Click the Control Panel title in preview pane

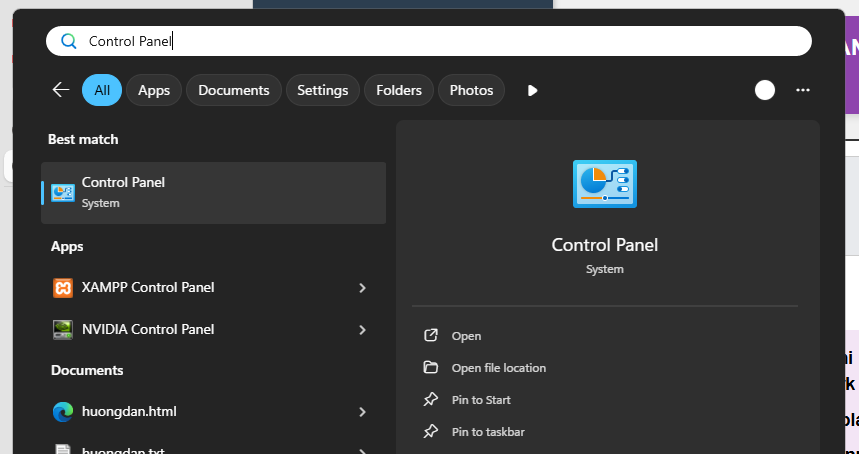point(605,244)
